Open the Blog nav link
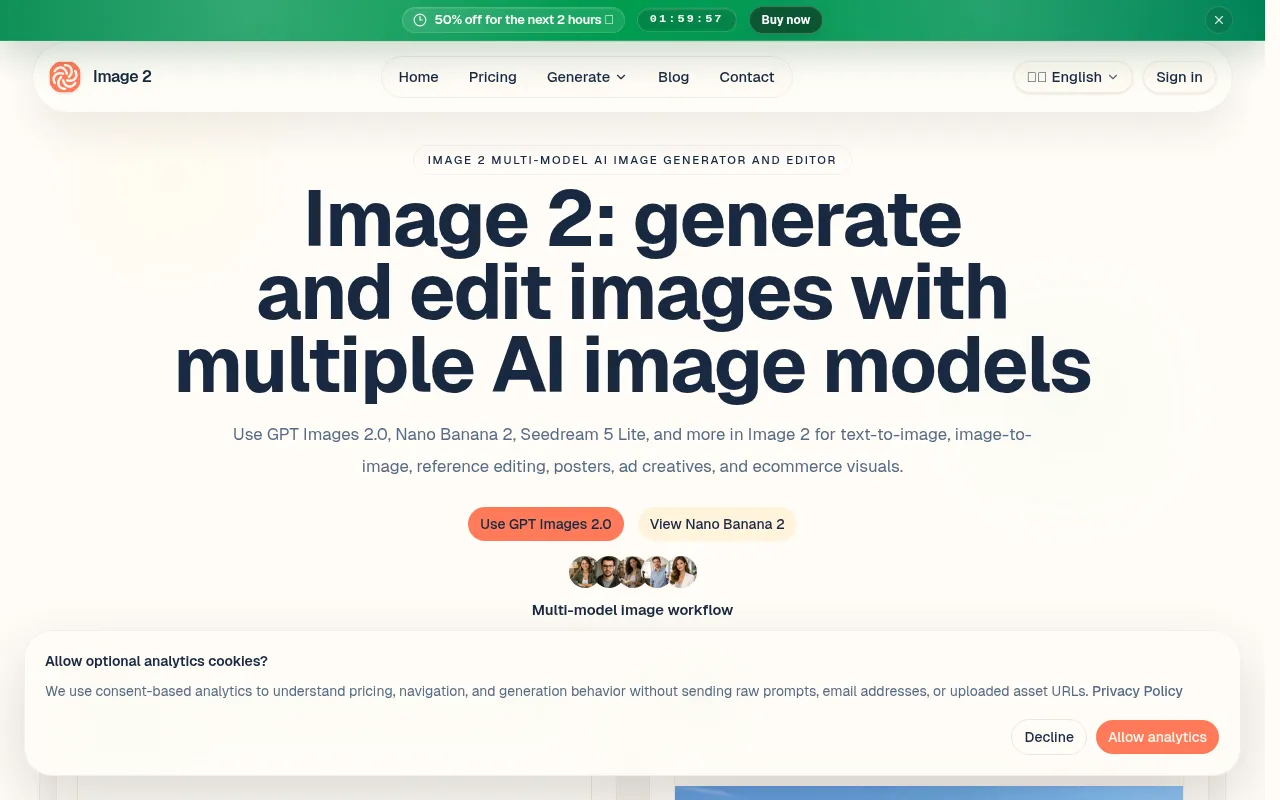 [673, 77]
